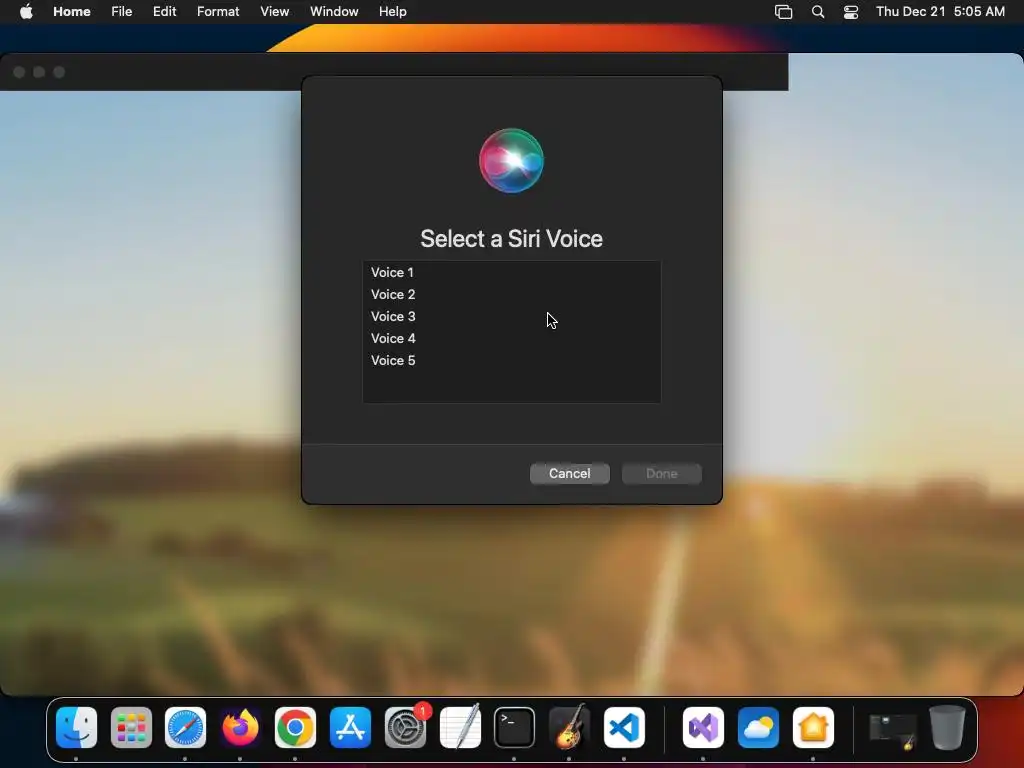
Task: Launch Safari from the Dock
Action: (x=185, y=728)
